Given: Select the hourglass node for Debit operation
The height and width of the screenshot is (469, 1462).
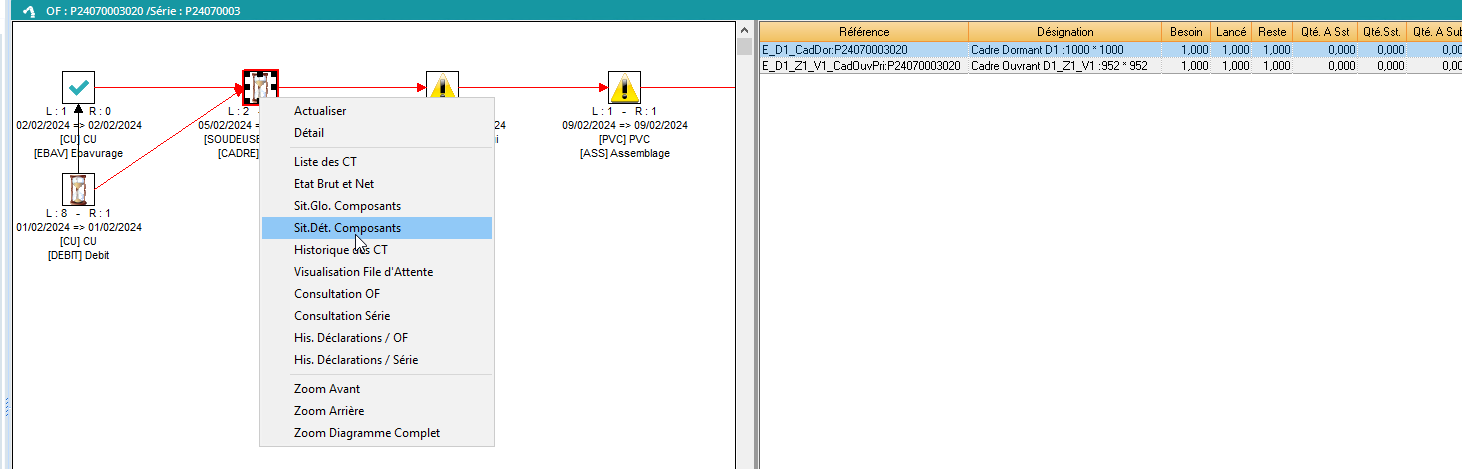Looking at the screenshot, I should [78, 188].
